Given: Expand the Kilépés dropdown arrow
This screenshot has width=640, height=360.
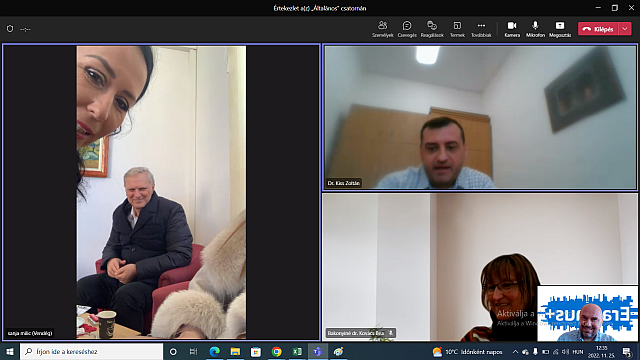Looking at the screenshot, I should (625, 29).
